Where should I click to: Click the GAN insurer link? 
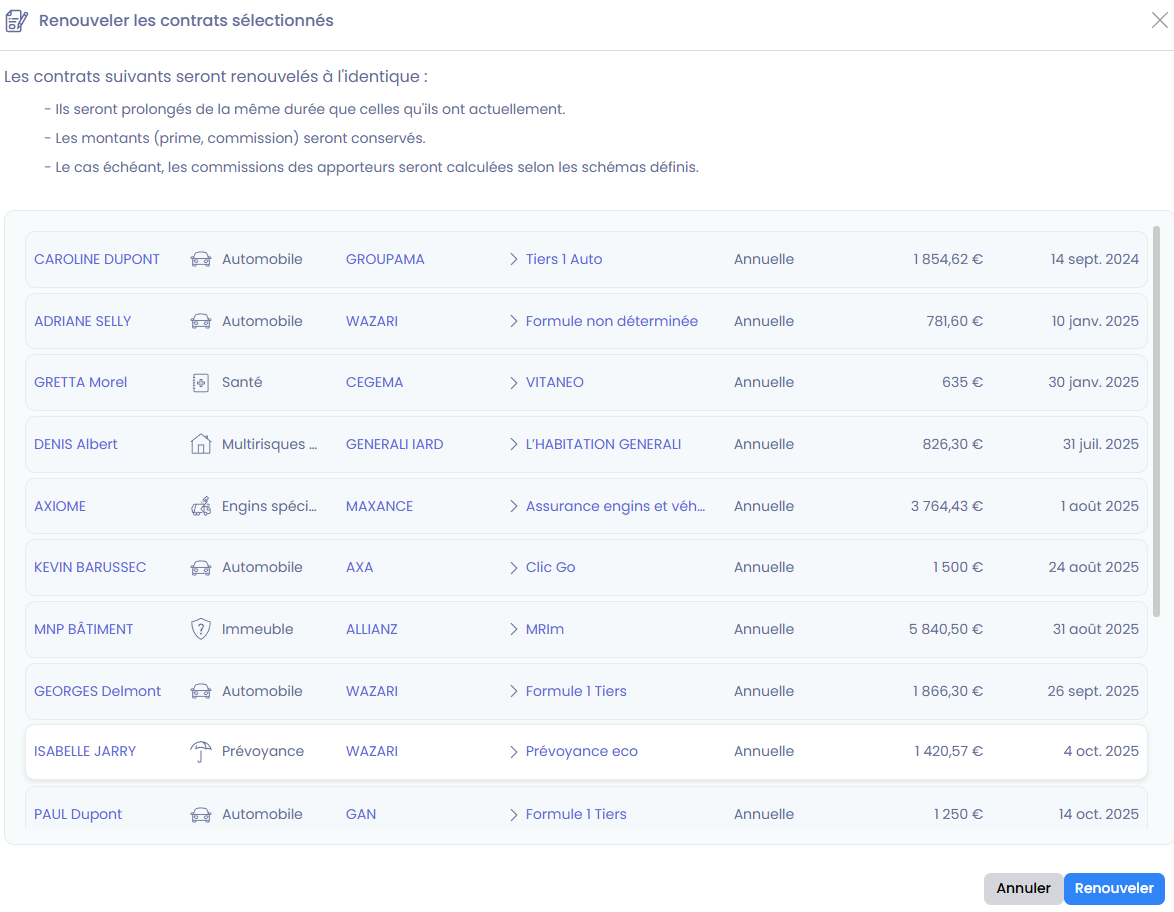(x=361, y=815)
